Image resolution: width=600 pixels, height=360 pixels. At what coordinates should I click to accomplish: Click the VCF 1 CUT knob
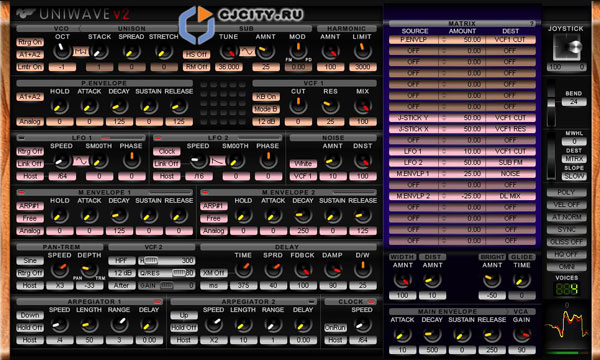coord(298,106)
